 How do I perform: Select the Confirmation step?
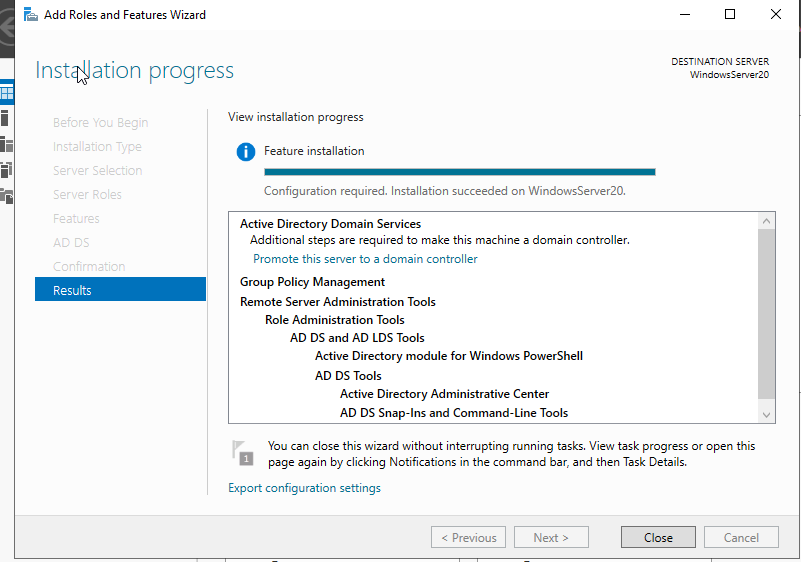(x=89, y=267)
